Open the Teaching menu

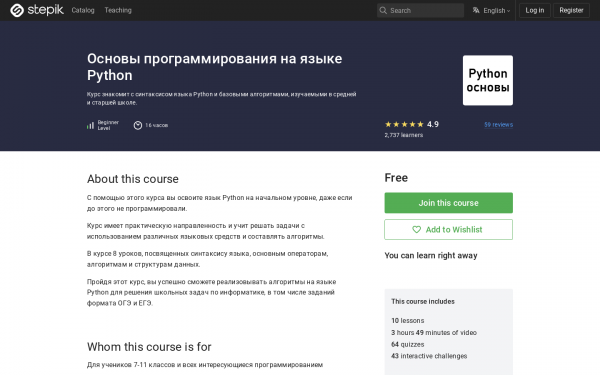click(x=118, y=10)
